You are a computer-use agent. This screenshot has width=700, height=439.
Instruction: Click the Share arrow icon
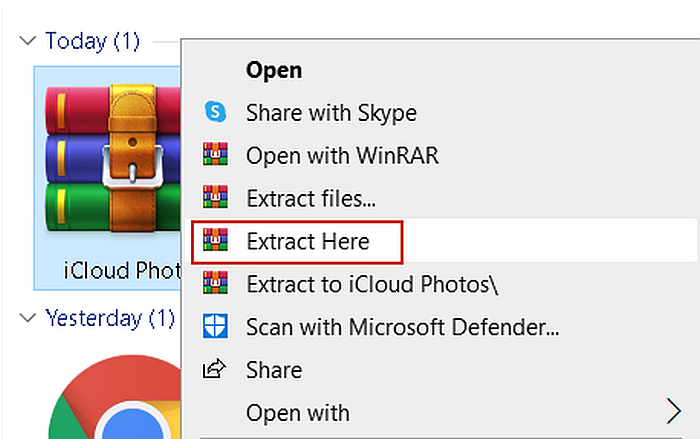coord(214,369)
